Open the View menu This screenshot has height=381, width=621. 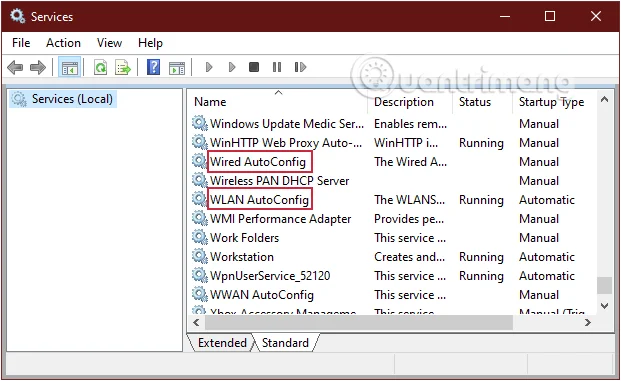point(109,43)
